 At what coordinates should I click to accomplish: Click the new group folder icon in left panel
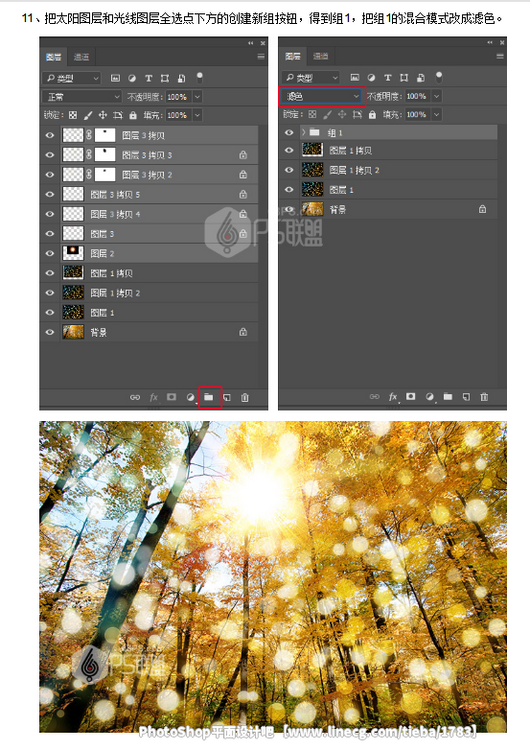coord(209,397)
